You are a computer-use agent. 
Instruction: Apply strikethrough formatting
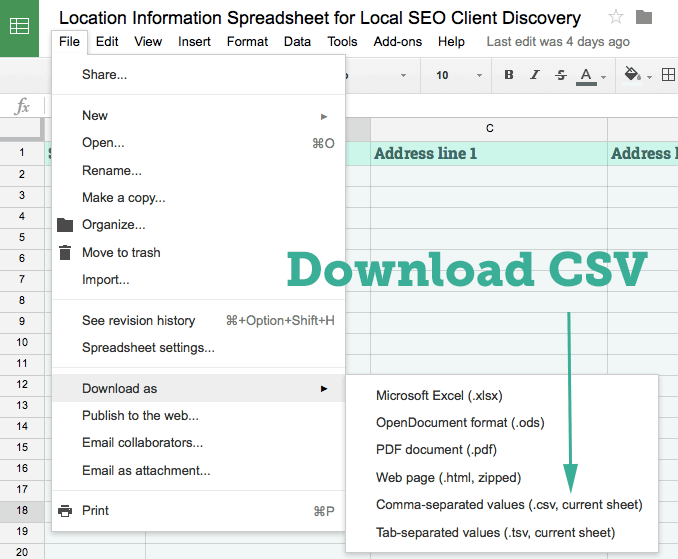(x=560, y=75)
